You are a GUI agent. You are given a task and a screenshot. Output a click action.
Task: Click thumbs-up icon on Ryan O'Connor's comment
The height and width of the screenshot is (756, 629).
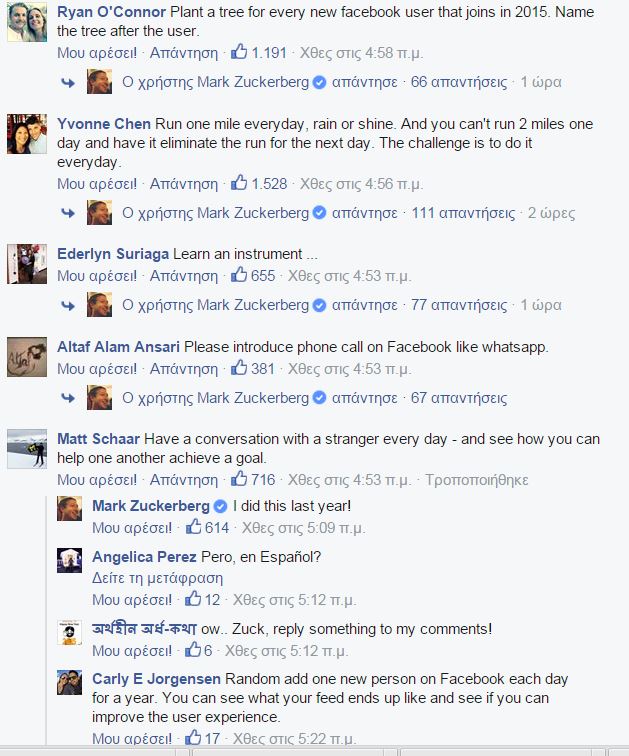click(239, 50)
